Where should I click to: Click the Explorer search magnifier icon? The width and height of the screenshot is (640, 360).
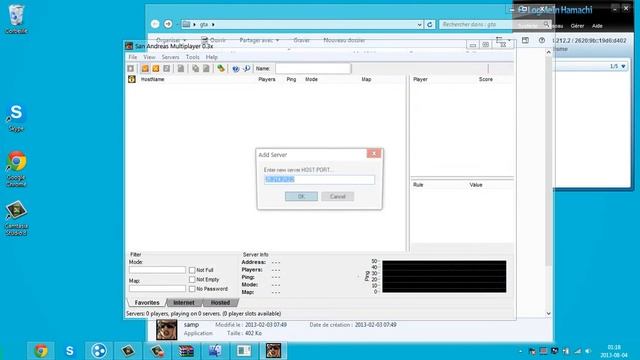[x=546, y=24]
